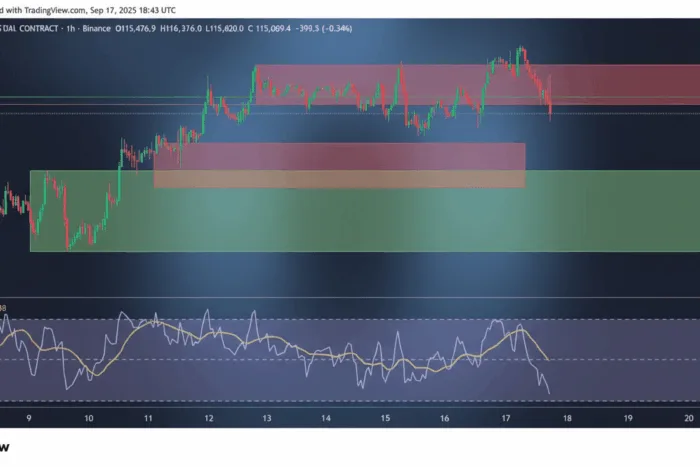Select the open price value O115,476.9
This screenshot has height=467, width=700.
point(135,29)
